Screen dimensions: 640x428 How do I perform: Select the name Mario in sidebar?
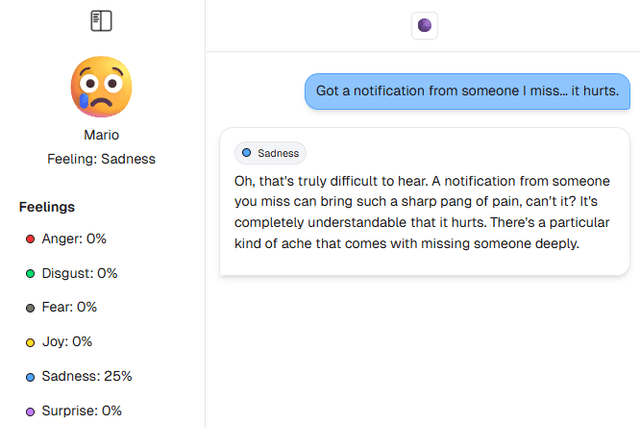(101, 134)
